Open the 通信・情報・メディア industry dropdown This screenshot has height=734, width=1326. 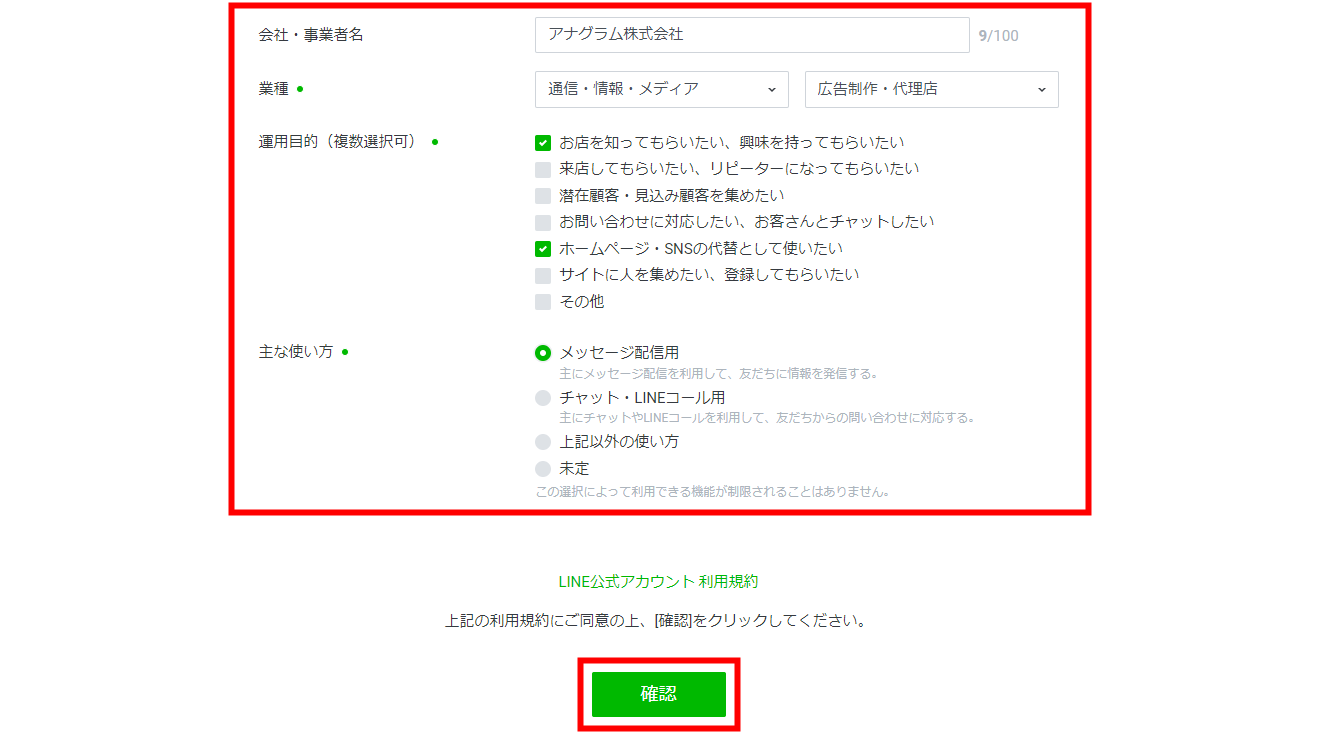coord(661,89)
